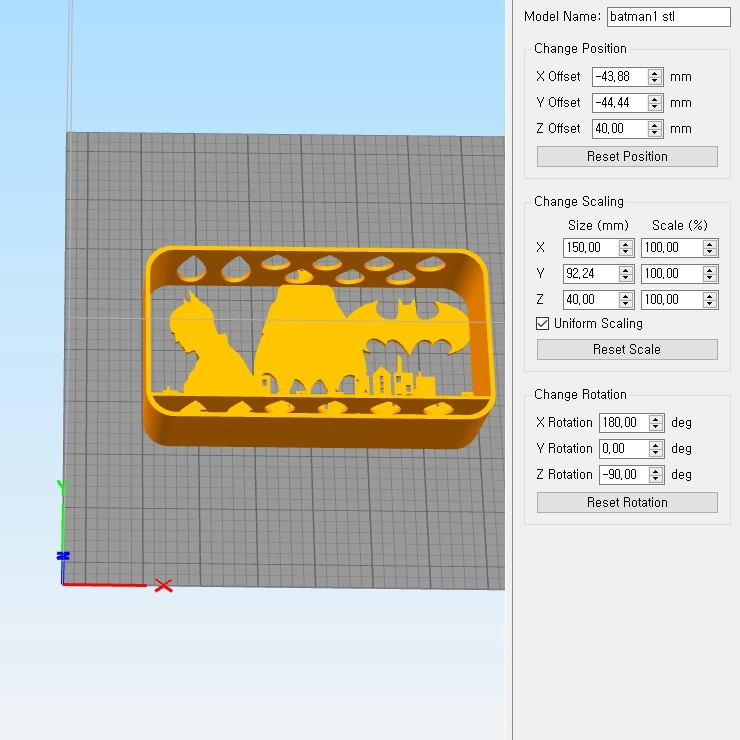Increase Z Rotation with up arrow
Screen dimensions: 740x740
tap(656, 470)
